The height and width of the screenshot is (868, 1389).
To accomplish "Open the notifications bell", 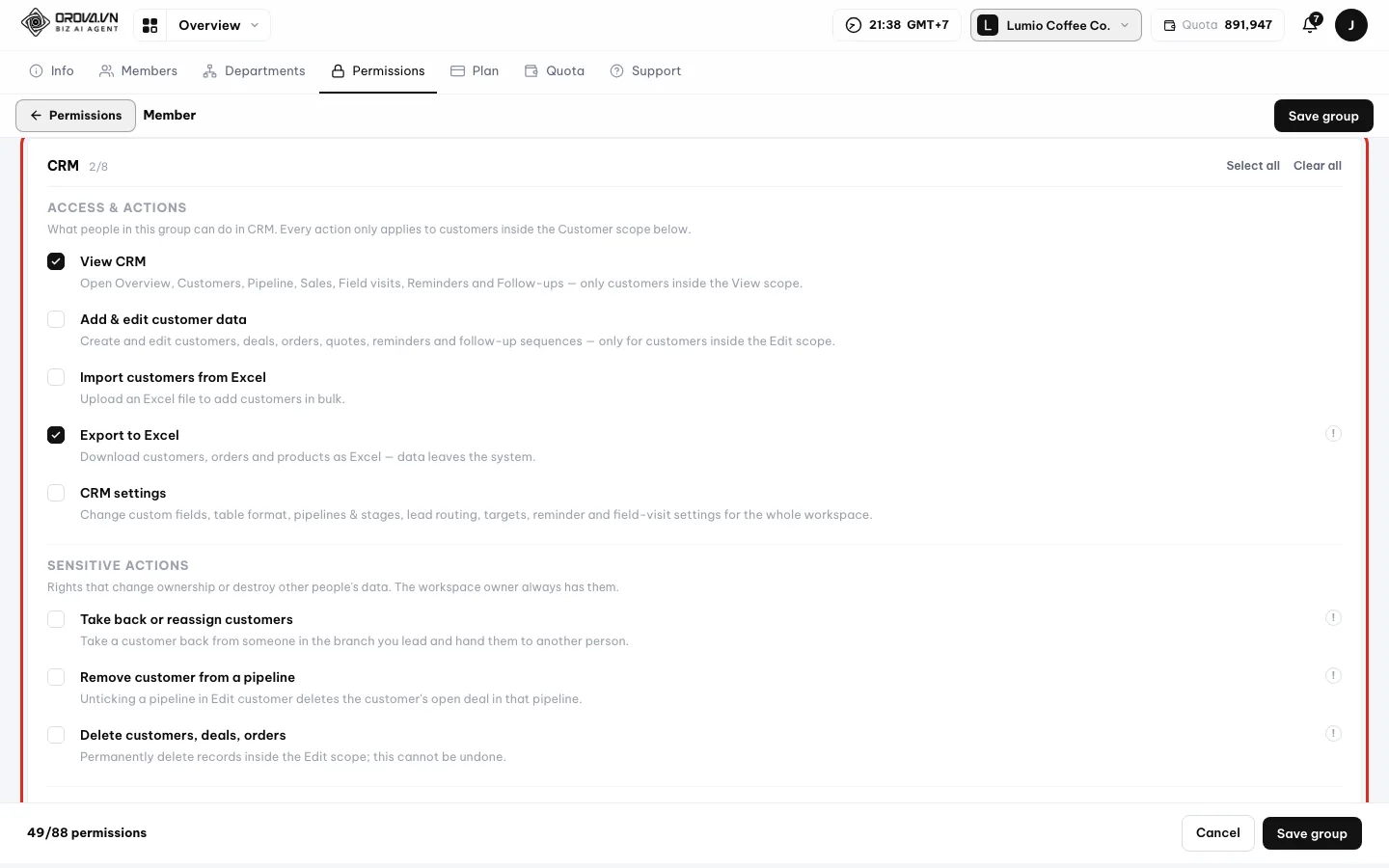I will pyautogui.click(x=1310, y=25).
